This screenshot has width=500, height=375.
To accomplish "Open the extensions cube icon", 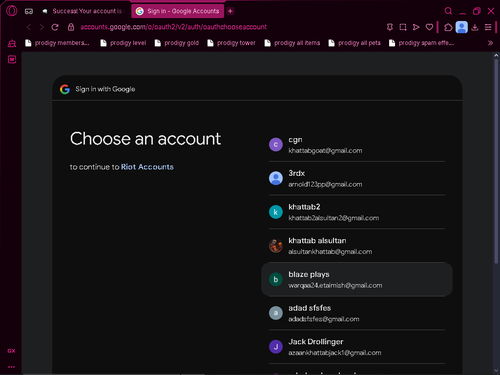I will (448, 27).
